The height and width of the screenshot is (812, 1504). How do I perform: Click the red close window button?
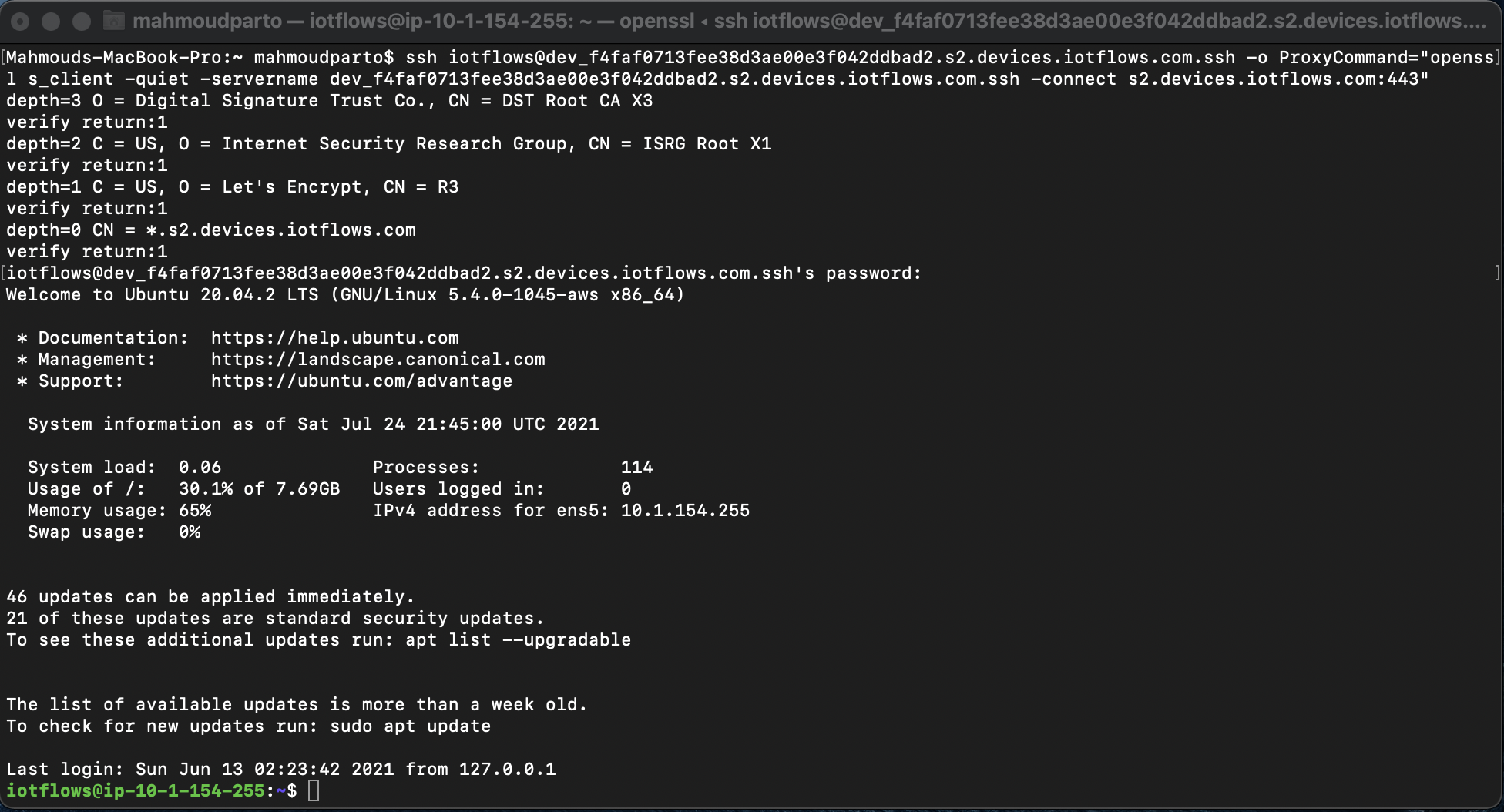coord(21,22)
